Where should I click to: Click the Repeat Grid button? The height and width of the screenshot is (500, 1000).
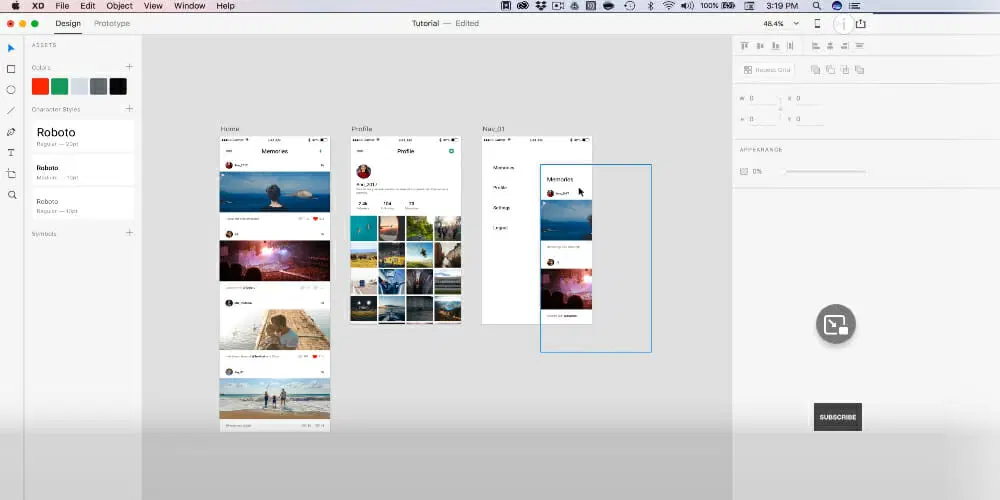pyautogui.click(x=767, y=70)
